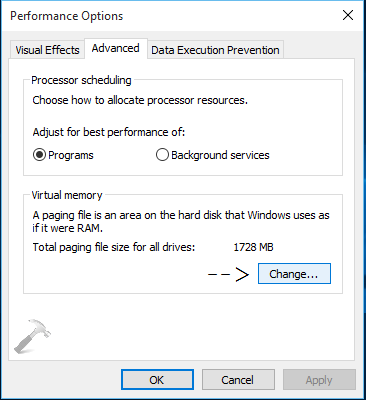Image resolution: width=366 pixels, height=400 pixels.
Task: Click the 1728 MB paging file value
Action: [x=253, y=247]
